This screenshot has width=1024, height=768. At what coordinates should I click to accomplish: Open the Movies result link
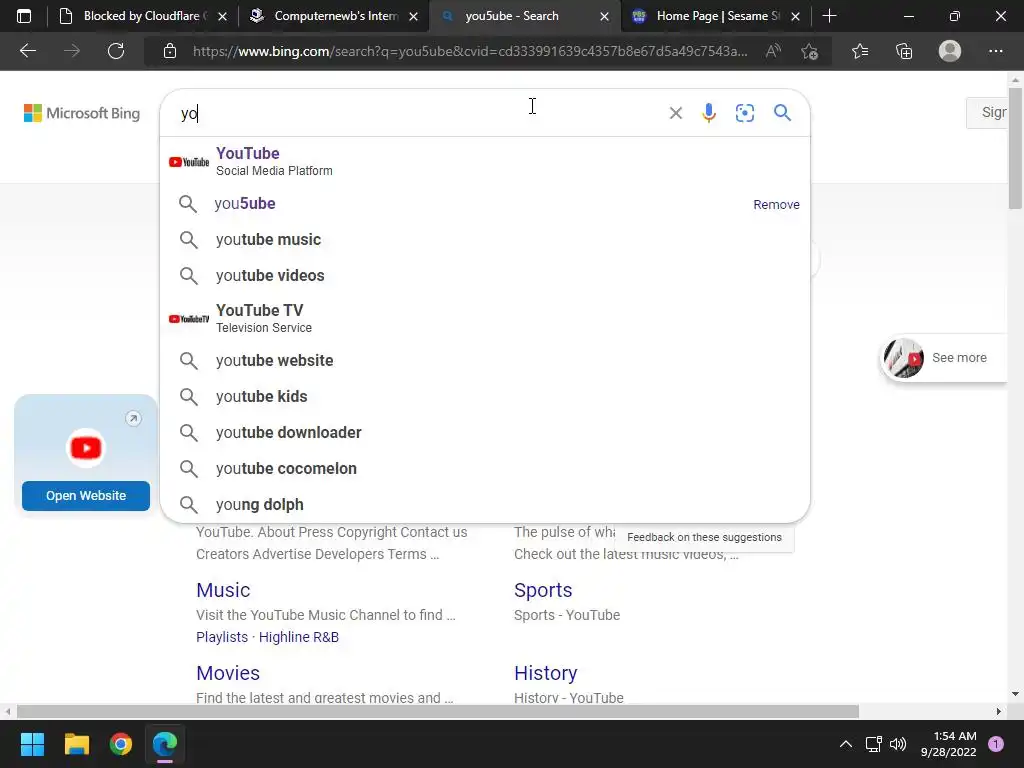228,673
